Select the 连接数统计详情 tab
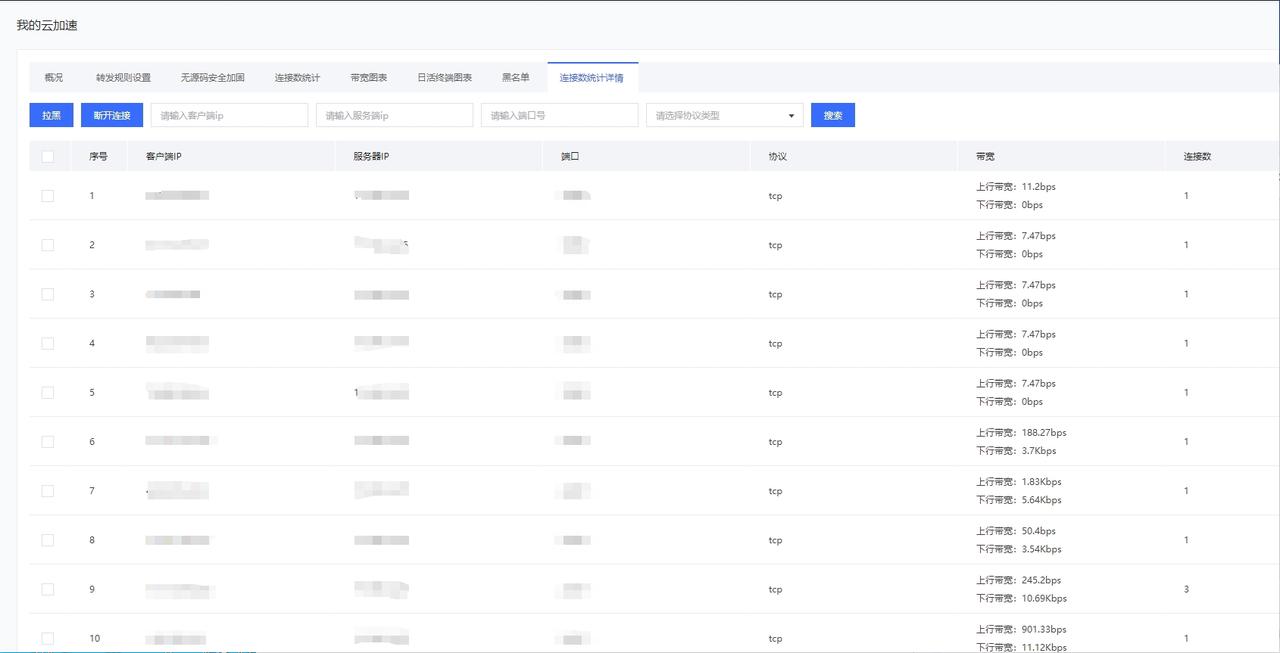Screen dimensions: 1280x653 click(591, 78)
